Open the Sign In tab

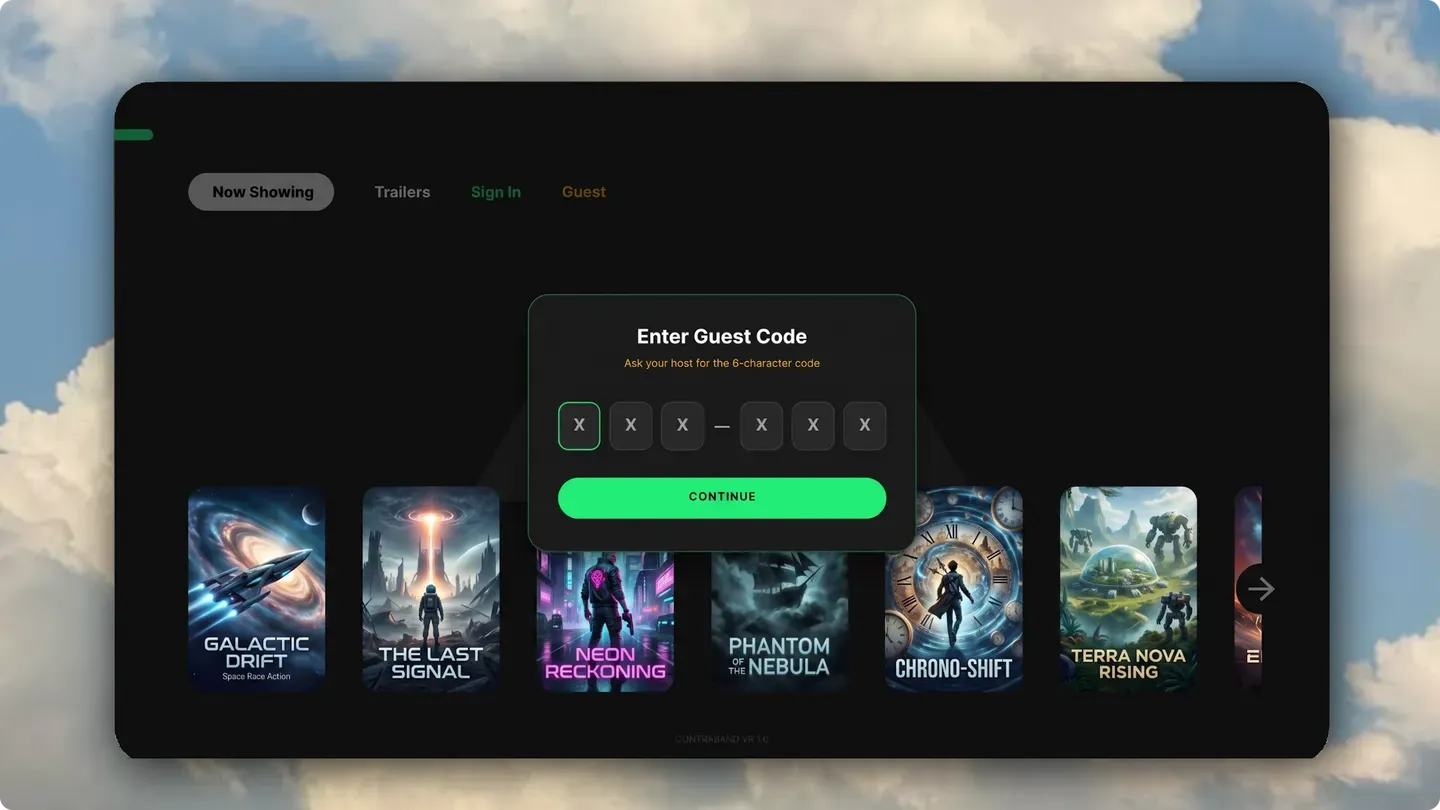coord(496,192)
